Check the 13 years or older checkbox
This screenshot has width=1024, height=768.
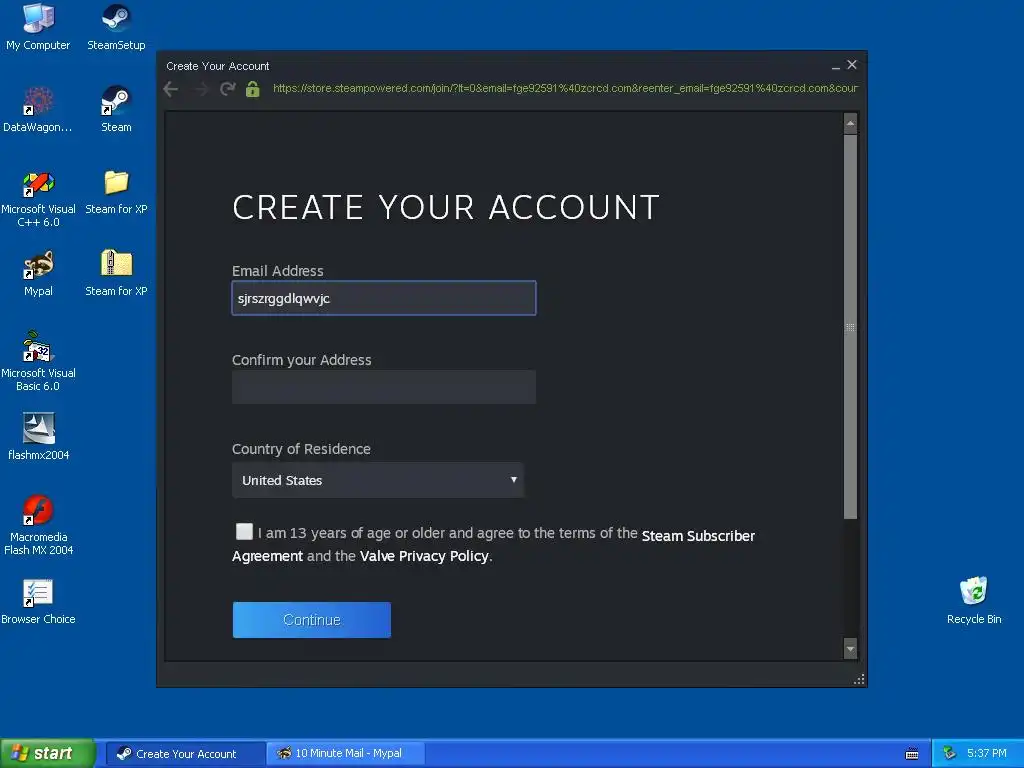tap(244, 532)
